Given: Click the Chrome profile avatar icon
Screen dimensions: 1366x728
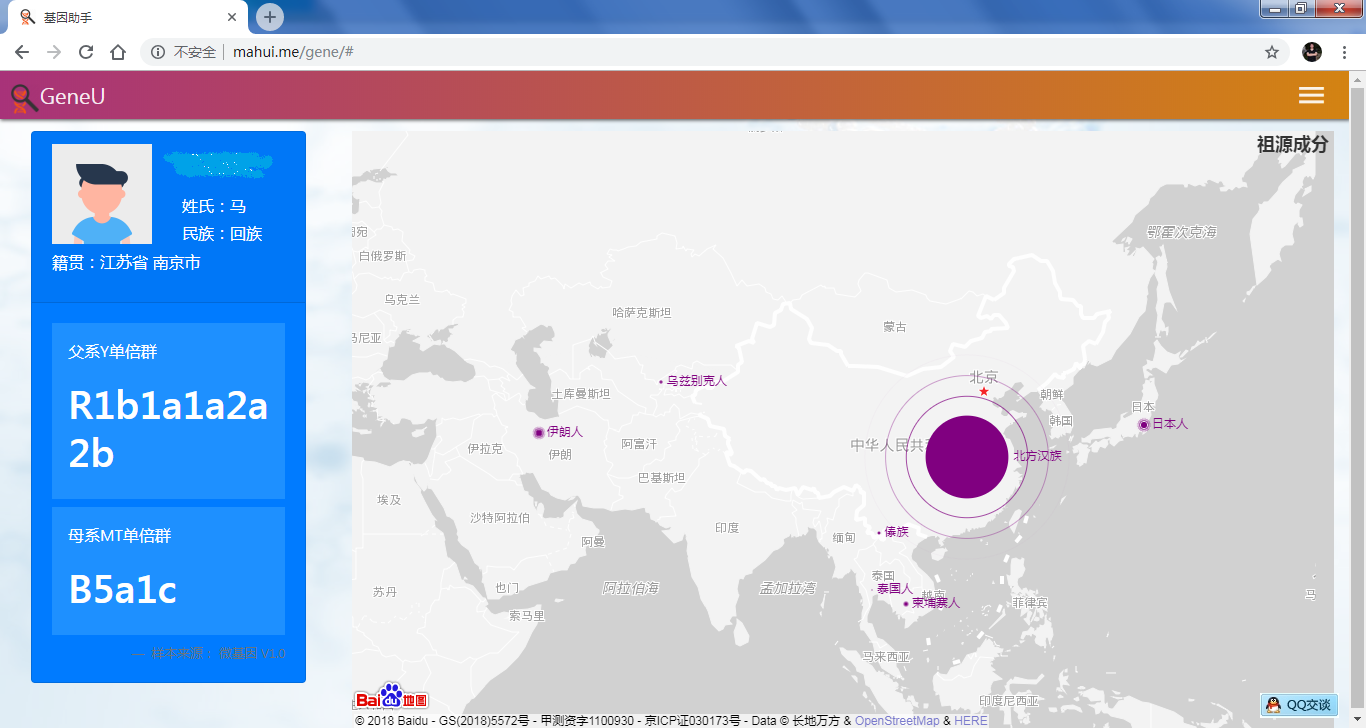Looking at the screenshot, I should coord(1312,52).
